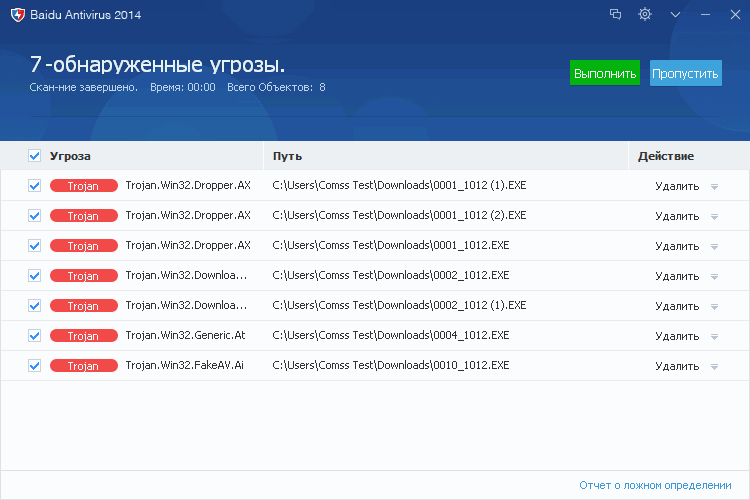Select Trojan.Win32.Dropper.AX for Downloads\0001_1012.EXE
The width and height of the screenshot is (750, 500).
(188, 245)
